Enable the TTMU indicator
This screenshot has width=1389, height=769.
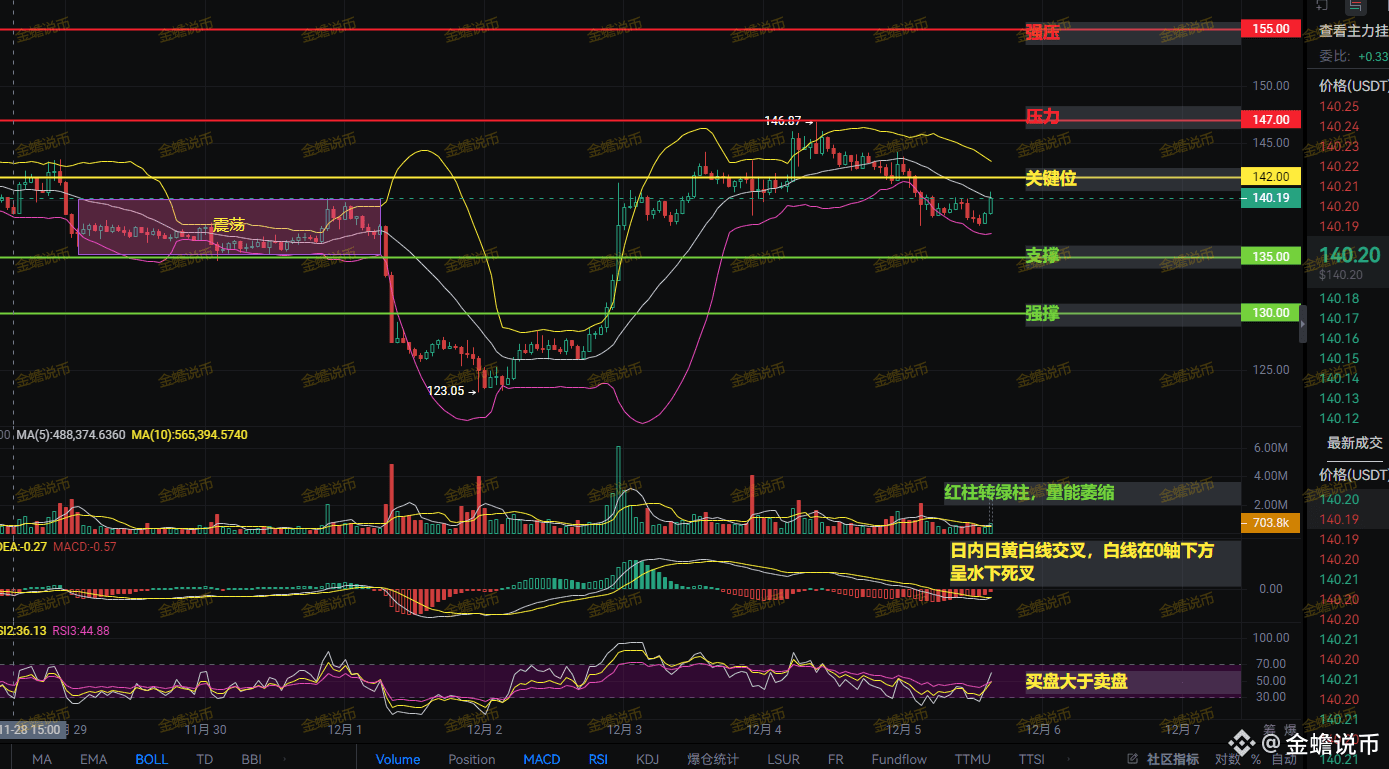(x=972, y=759)
